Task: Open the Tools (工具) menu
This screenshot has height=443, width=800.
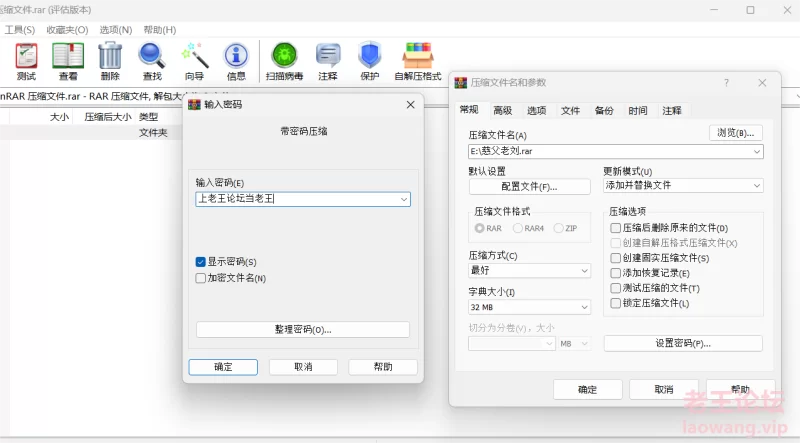Action: click(19, 30)
